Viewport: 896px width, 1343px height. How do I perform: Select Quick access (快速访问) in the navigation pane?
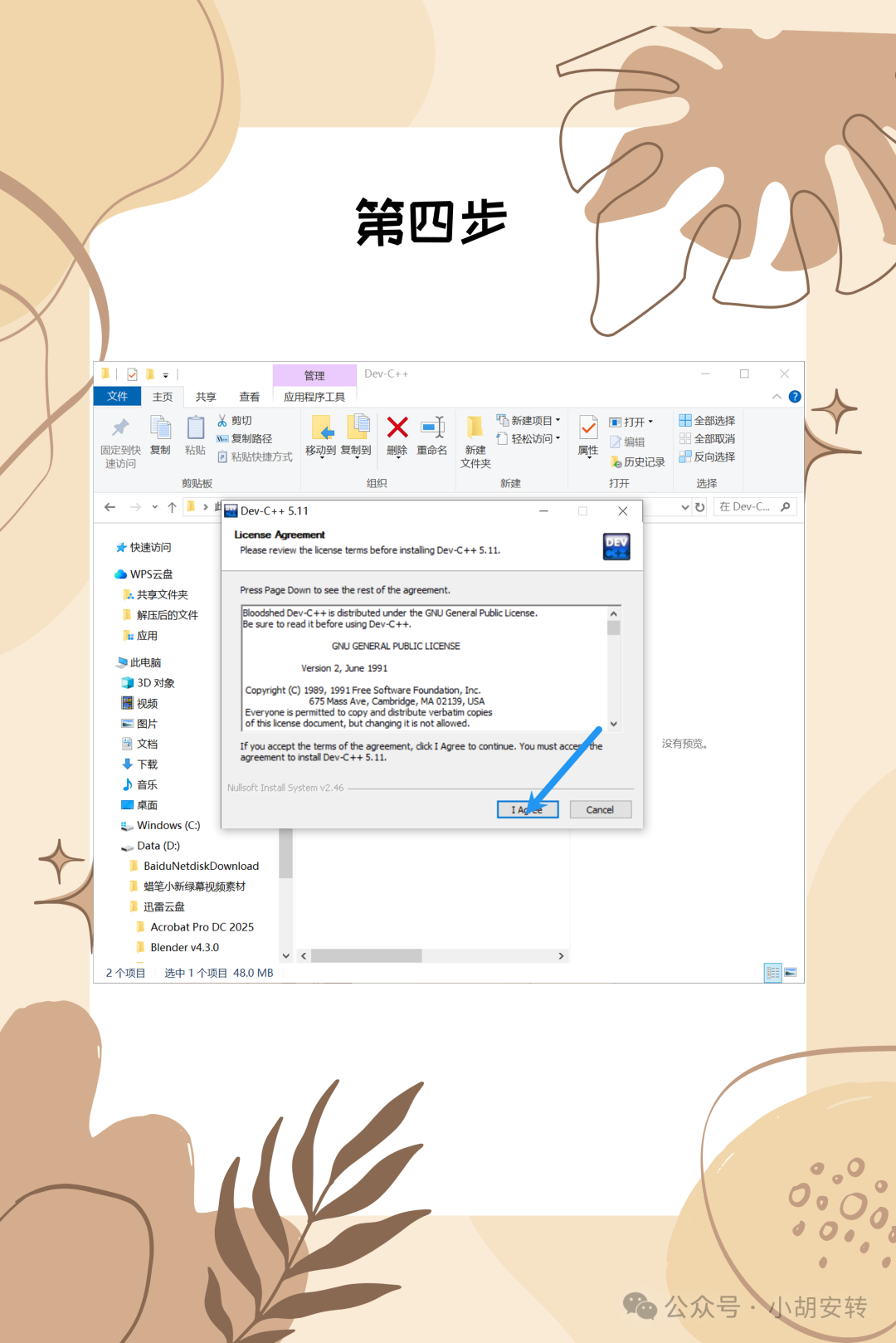pos(144,548)
